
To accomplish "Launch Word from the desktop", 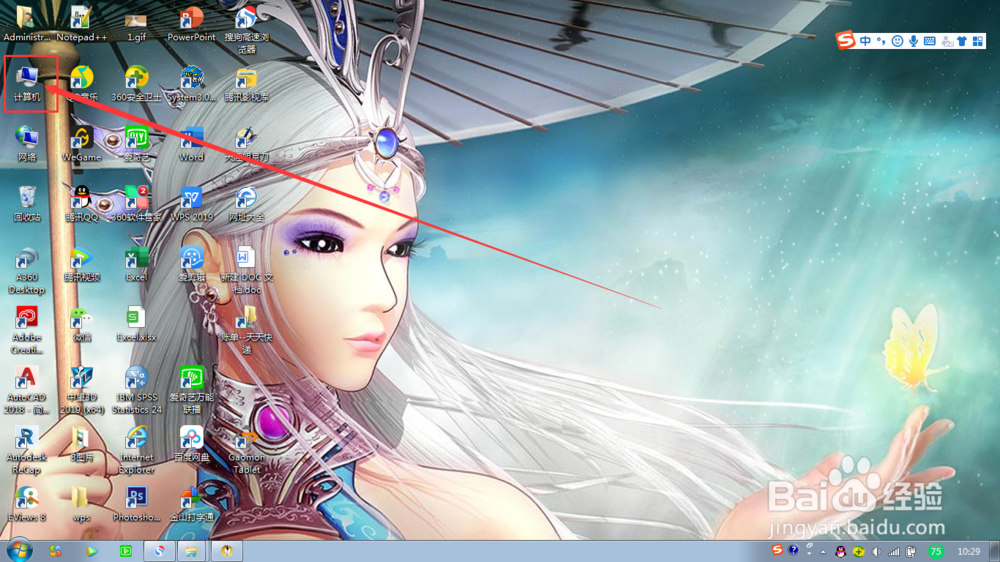I will click(191, 144).
